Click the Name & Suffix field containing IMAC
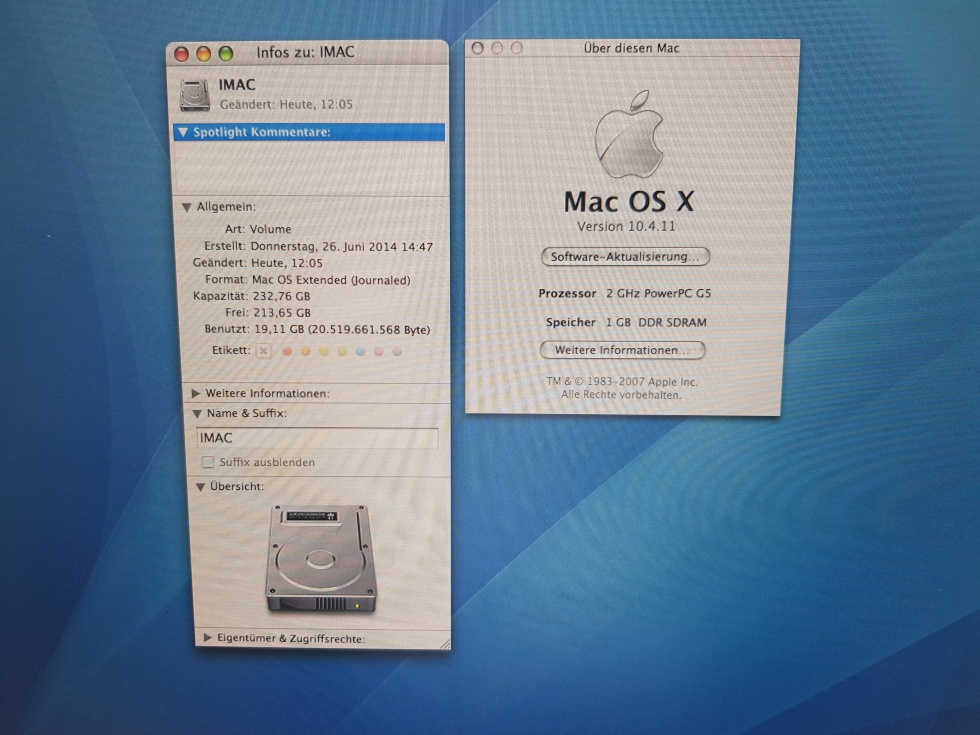Viewport: 980px width, 735px height. tap(317, 438)
